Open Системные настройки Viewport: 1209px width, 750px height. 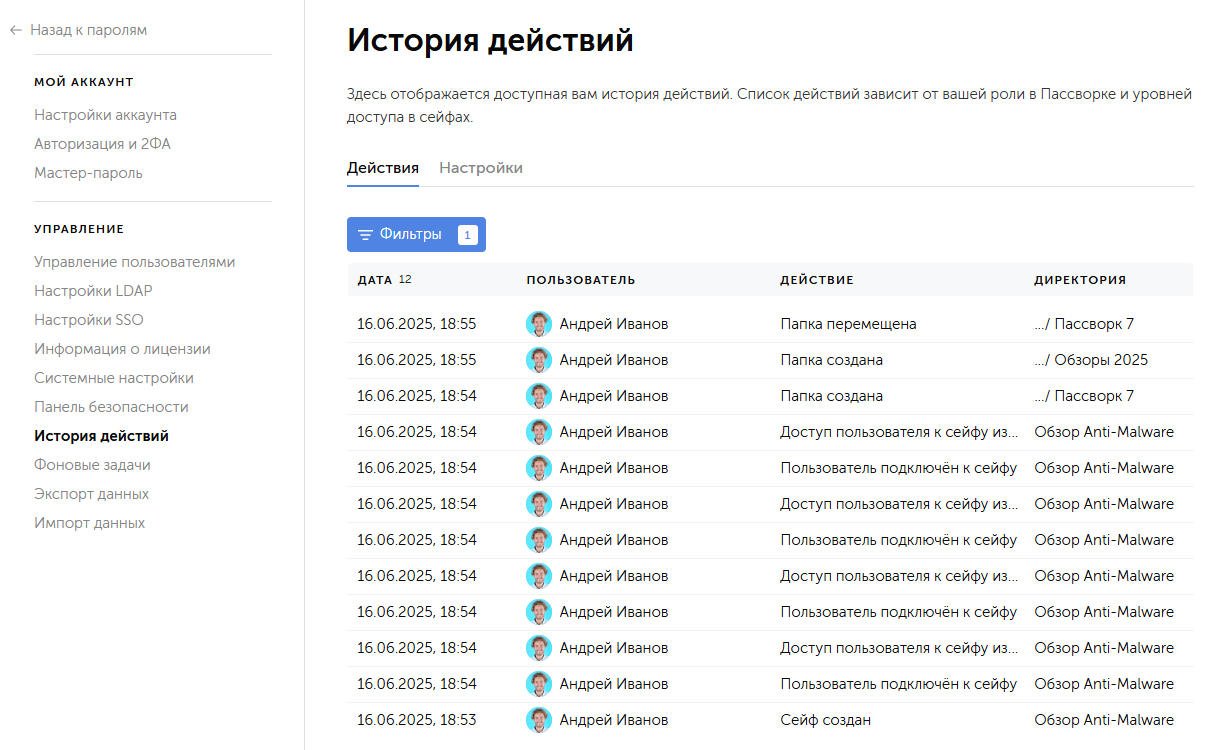(114, 378)
